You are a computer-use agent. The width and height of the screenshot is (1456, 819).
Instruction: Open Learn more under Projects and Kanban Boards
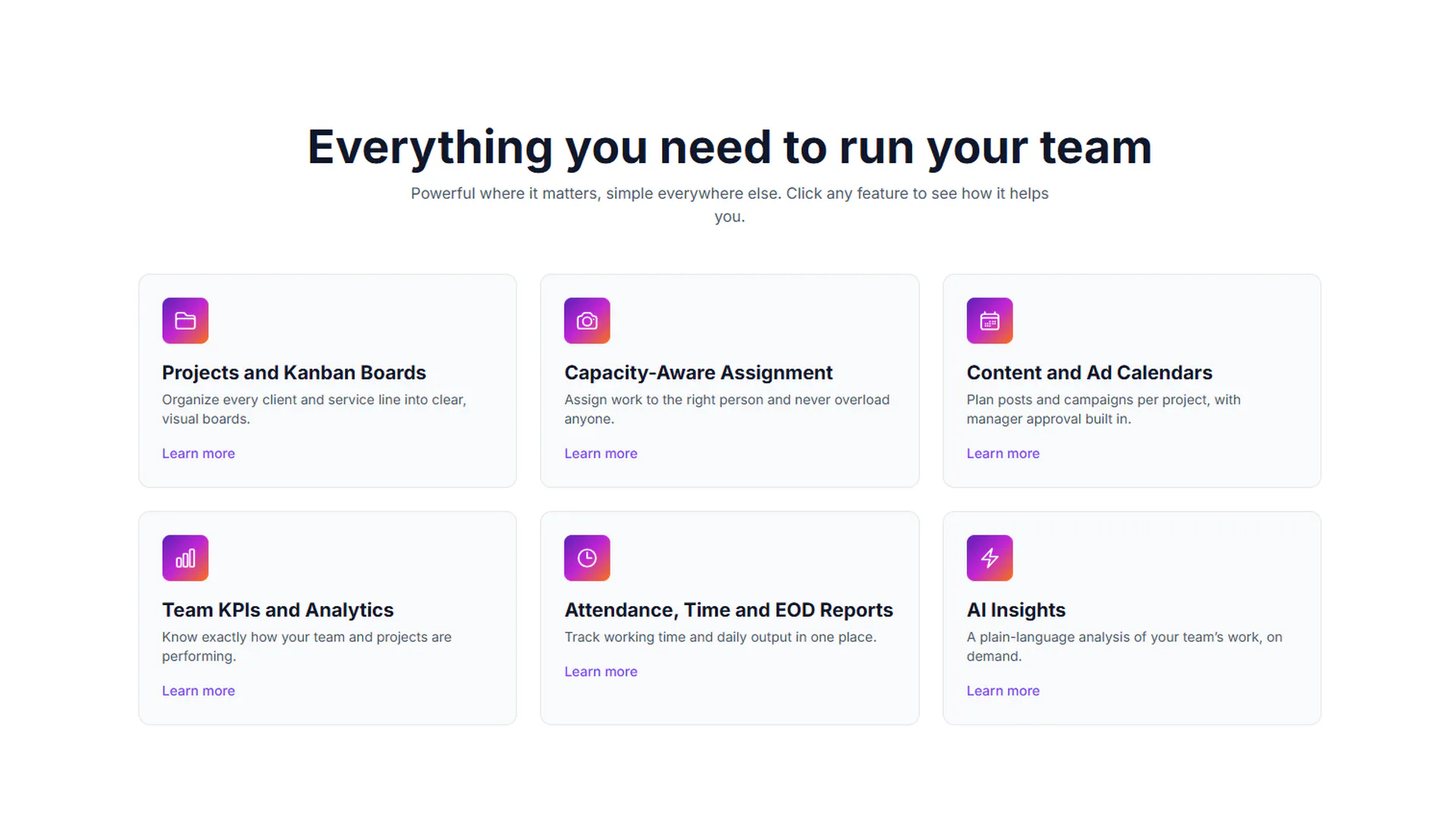(199, 453)
